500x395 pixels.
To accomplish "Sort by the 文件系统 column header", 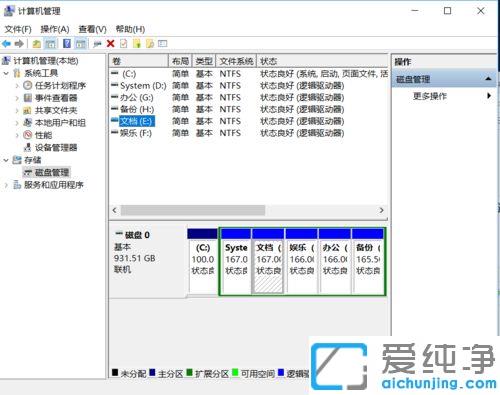I will click(236, 61).
